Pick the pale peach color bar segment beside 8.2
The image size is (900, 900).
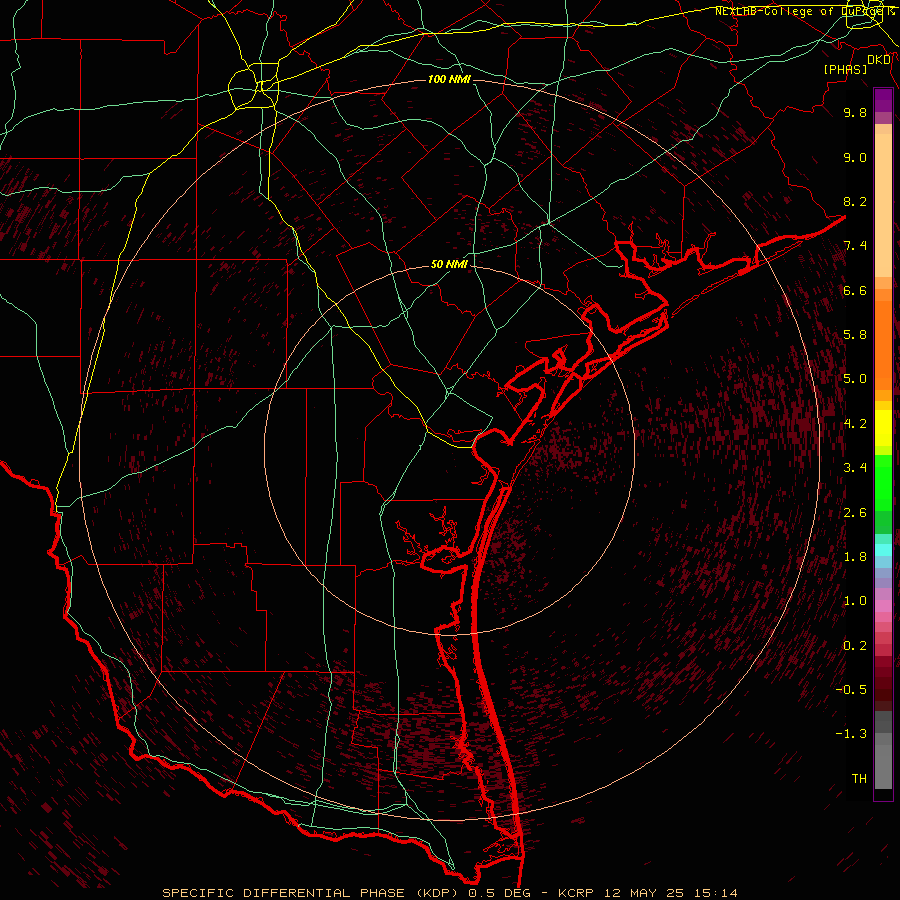click(883, 205)
